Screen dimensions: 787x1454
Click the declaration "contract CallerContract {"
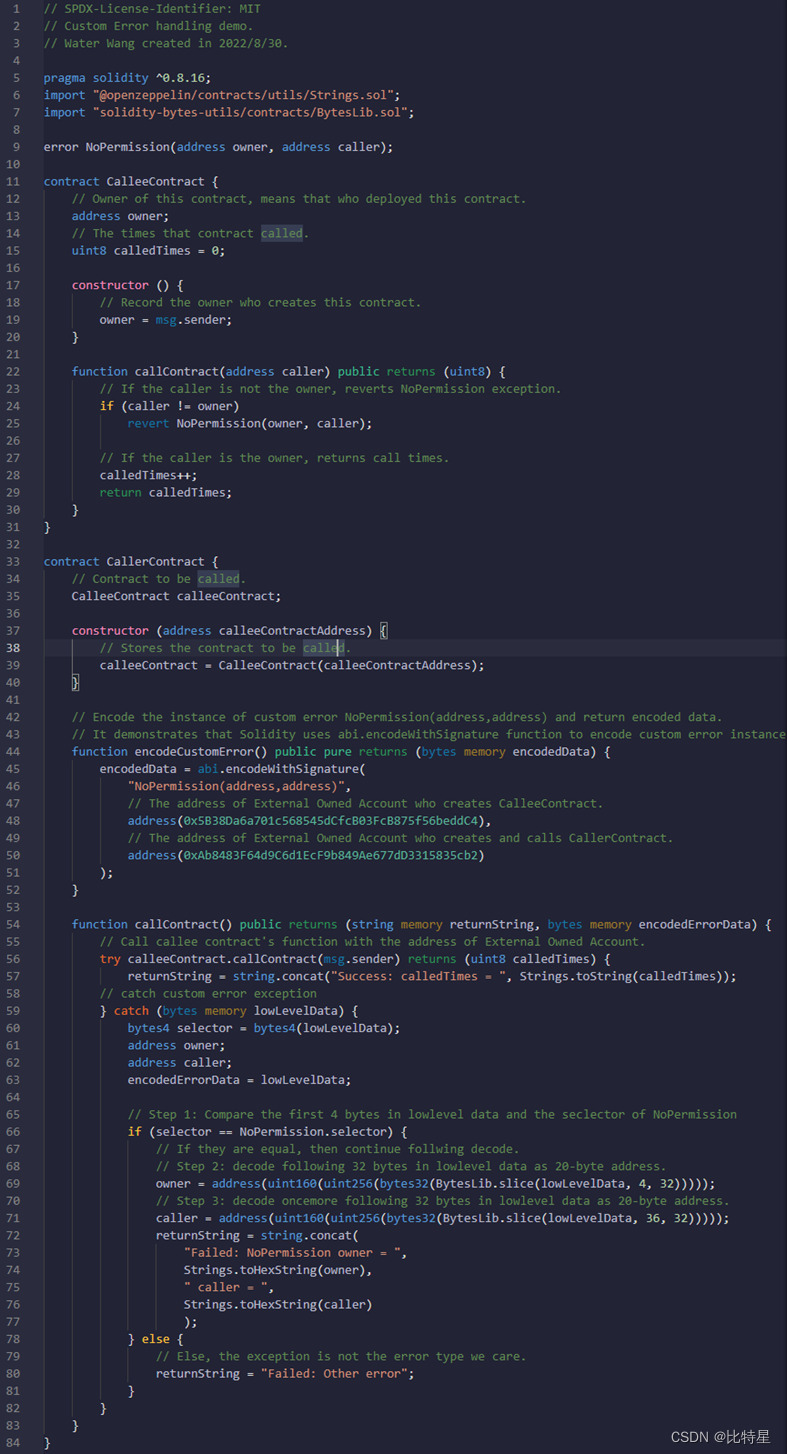click(x=131, y=562)
